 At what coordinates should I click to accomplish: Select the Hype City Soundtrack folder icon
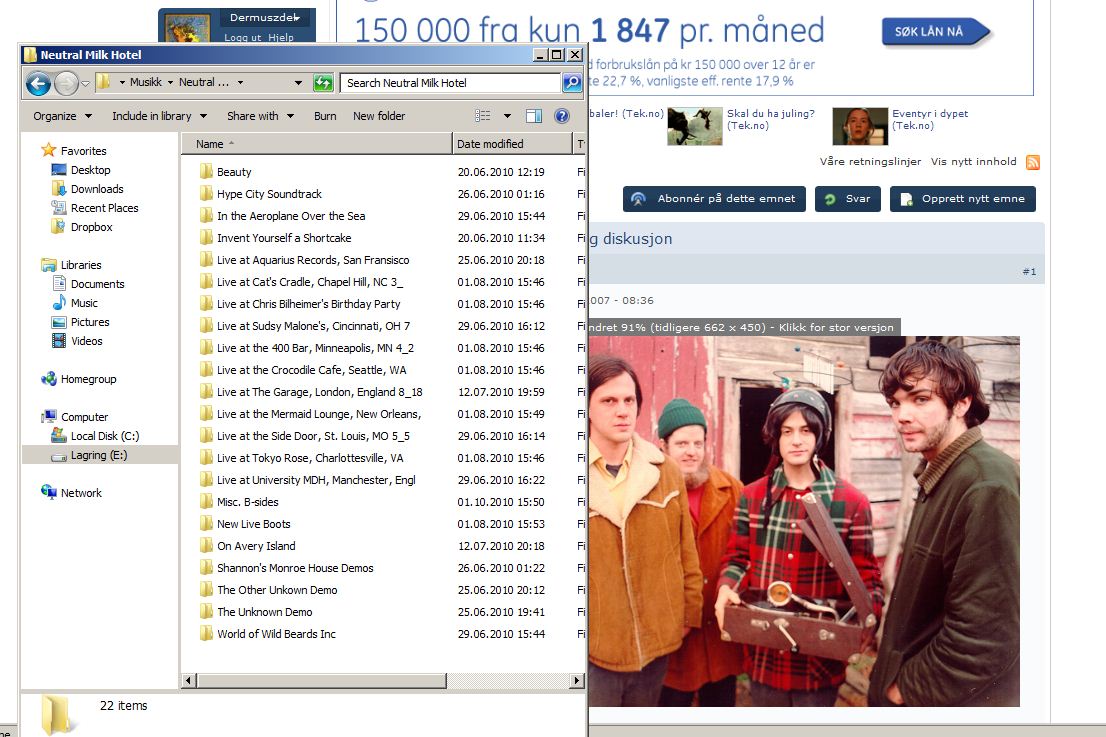tap(206, 193)
